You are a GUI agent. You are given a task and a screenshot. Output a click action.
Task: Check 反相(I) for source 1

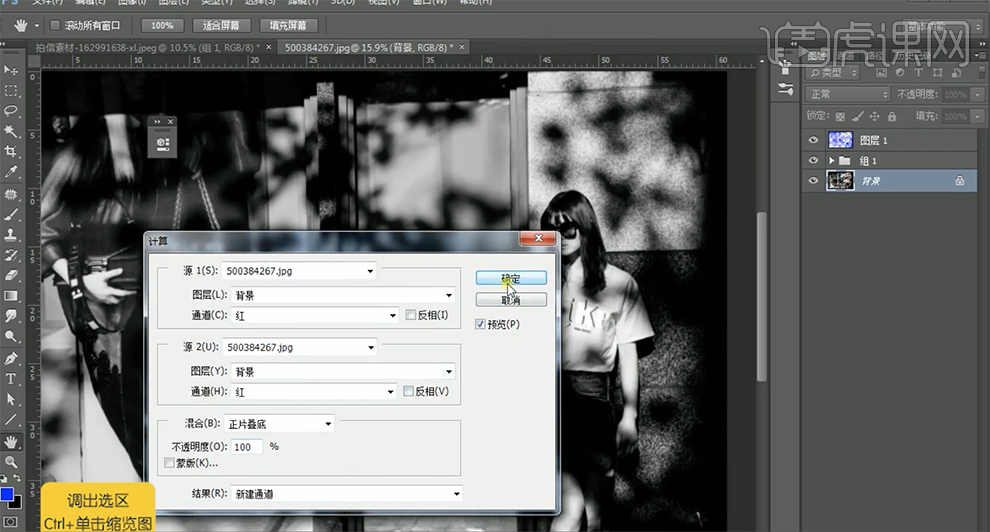411,314
